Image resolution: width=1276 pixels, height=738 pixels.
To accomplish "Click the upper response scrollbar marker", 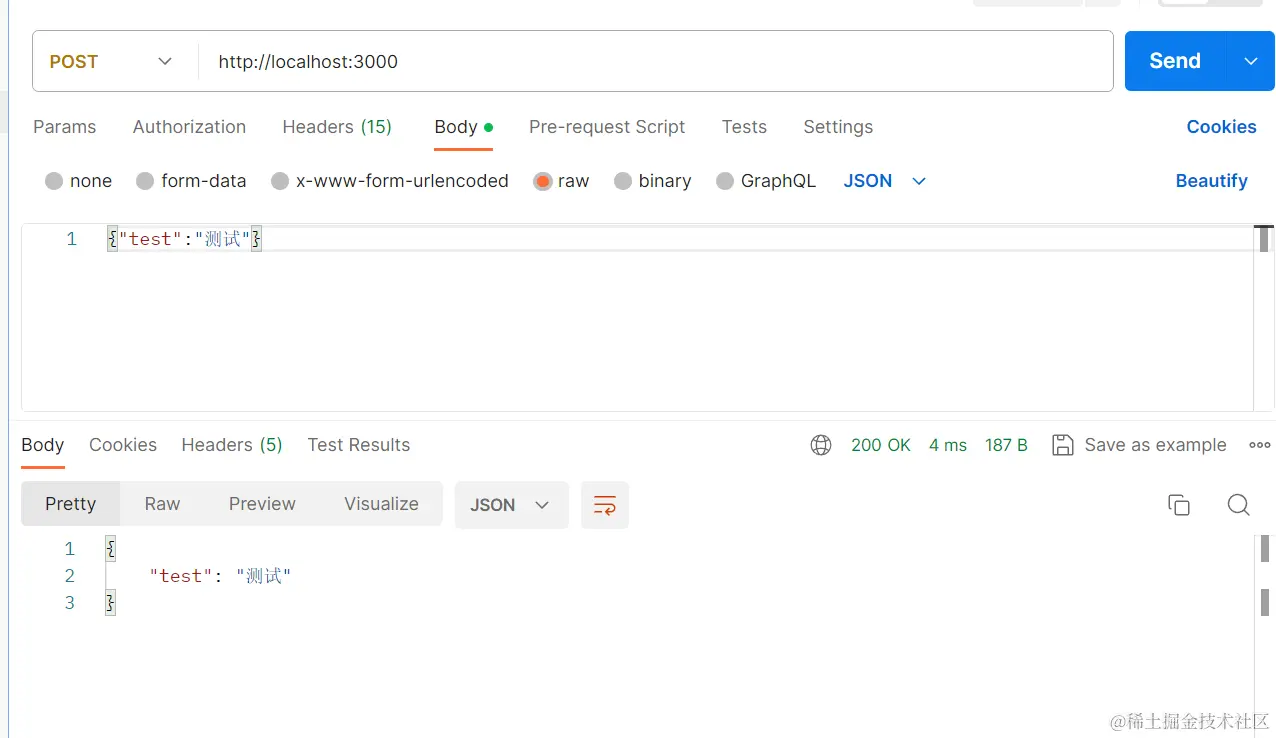I will point(1265,549).
